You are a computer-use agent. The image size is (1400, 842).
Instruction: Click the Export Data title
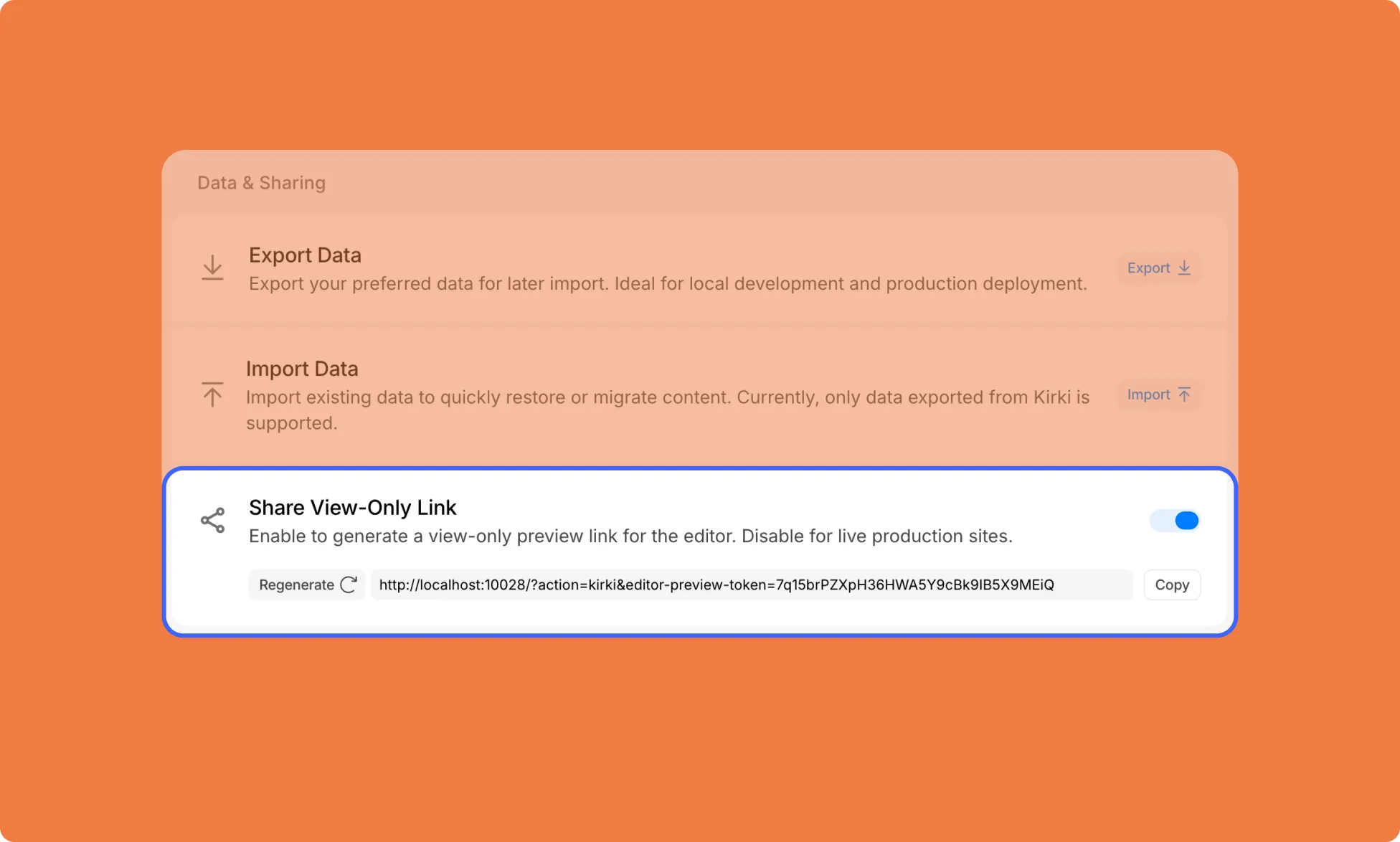(x=305, y=255)
